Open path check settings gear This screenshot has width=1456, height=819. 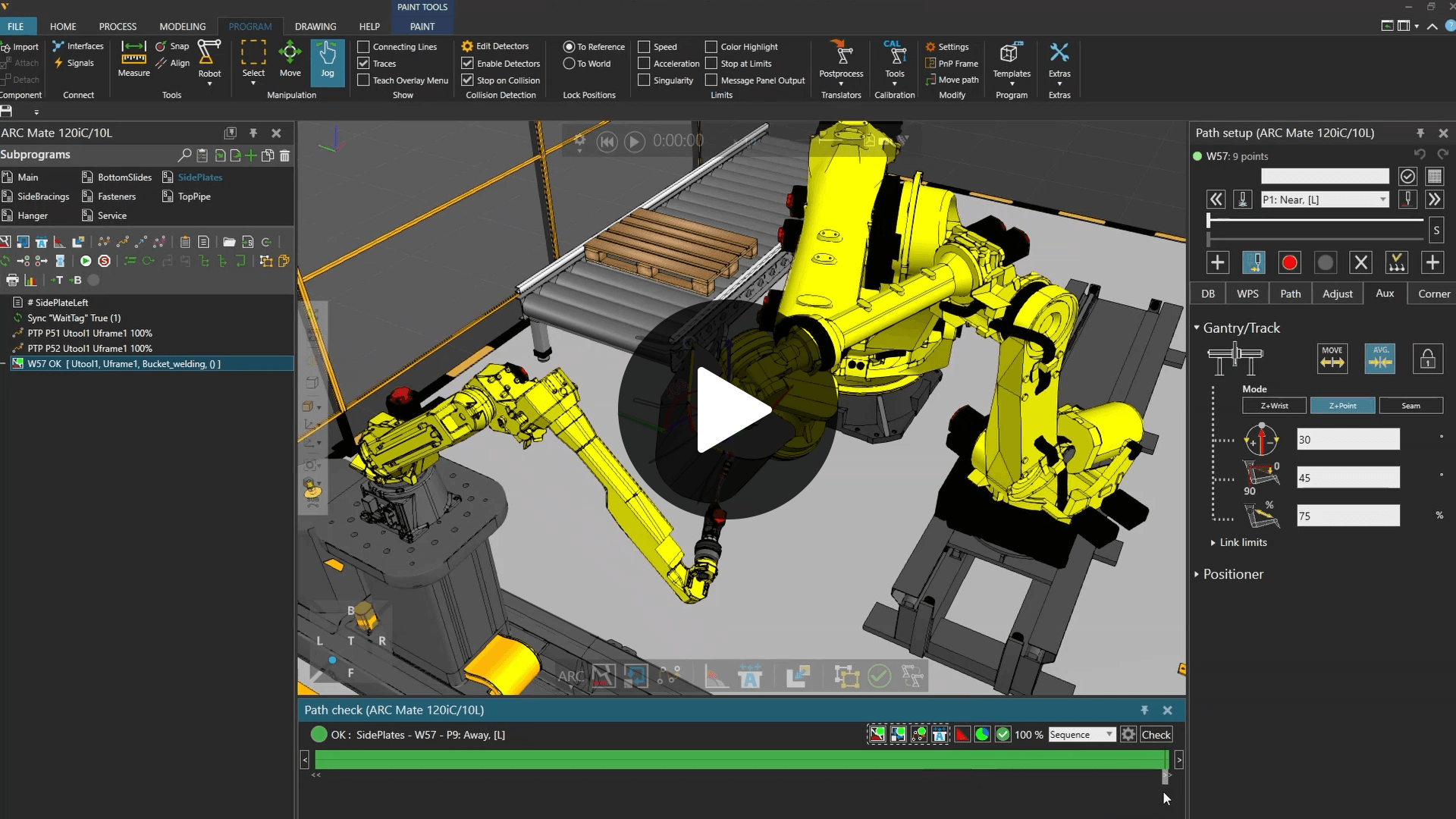pyautogui.click(x=1128, y=734)
